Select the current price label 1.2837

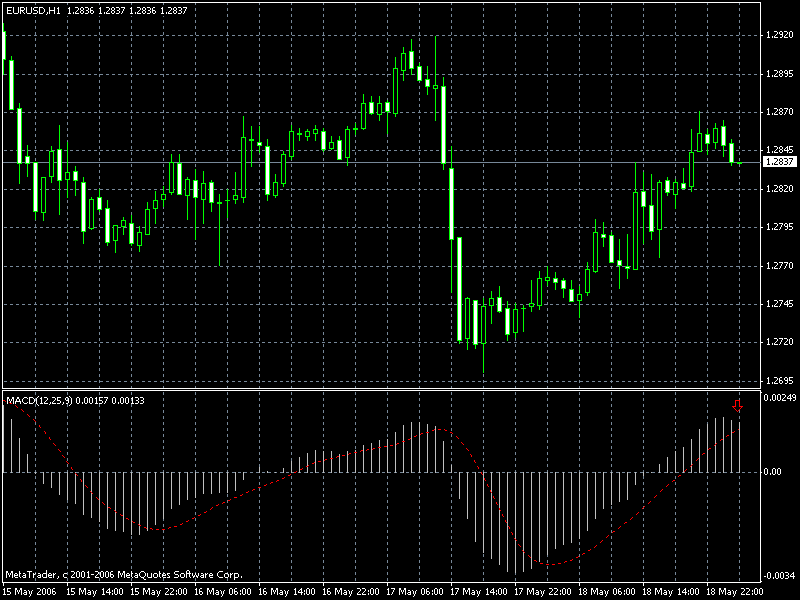780,162
